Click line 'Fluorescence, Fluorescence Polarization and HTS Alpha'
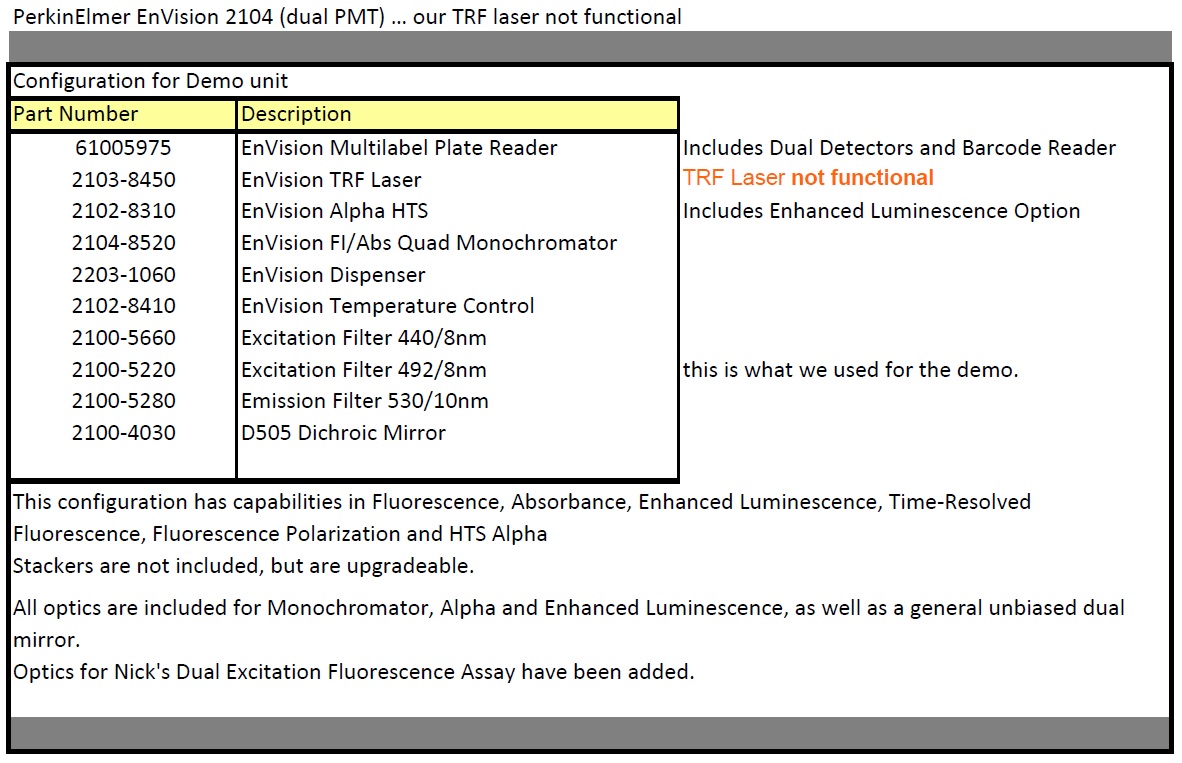 [x=280, y=534]
